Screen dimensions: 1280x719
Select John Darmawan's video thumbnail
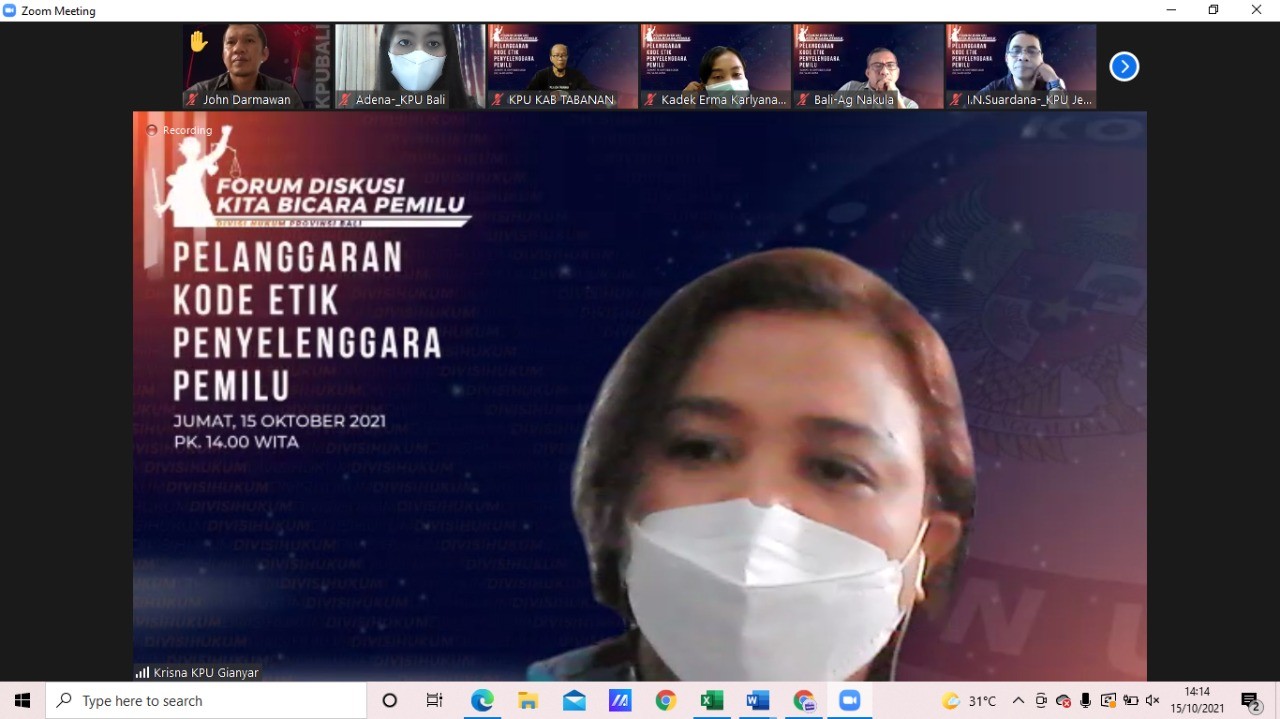click(x=257, y=60)
